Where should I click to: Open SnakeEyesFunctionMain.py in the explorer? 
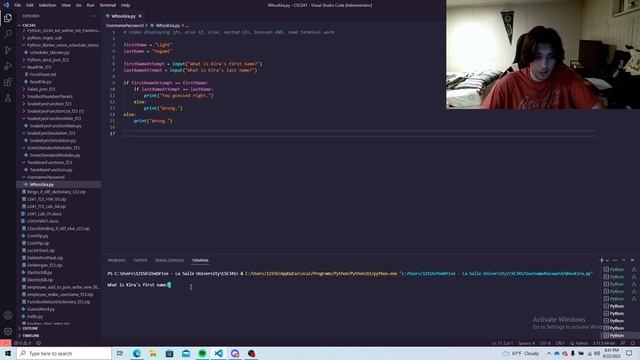56,126
